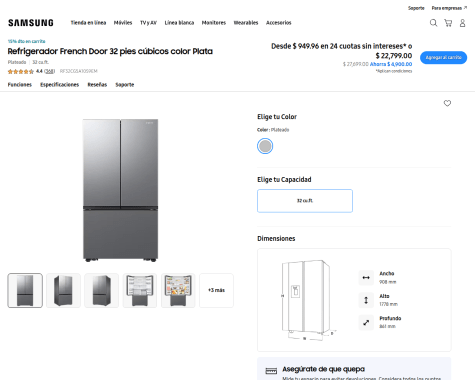Go to the product Soporte tab
This screenshot has height=380, width=475.
125,85
